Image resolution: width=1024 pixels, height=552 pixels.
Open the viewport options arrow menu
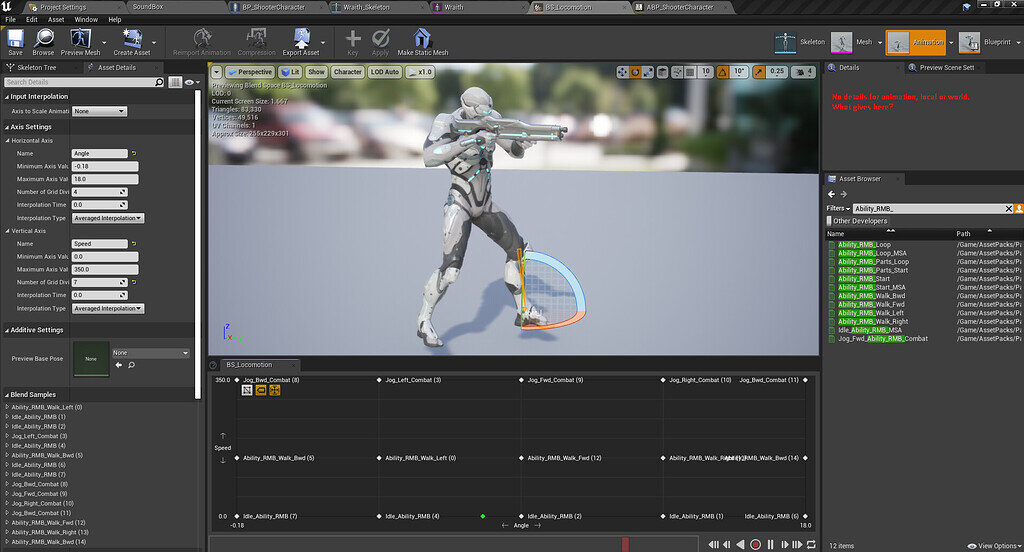click(217, 72)
